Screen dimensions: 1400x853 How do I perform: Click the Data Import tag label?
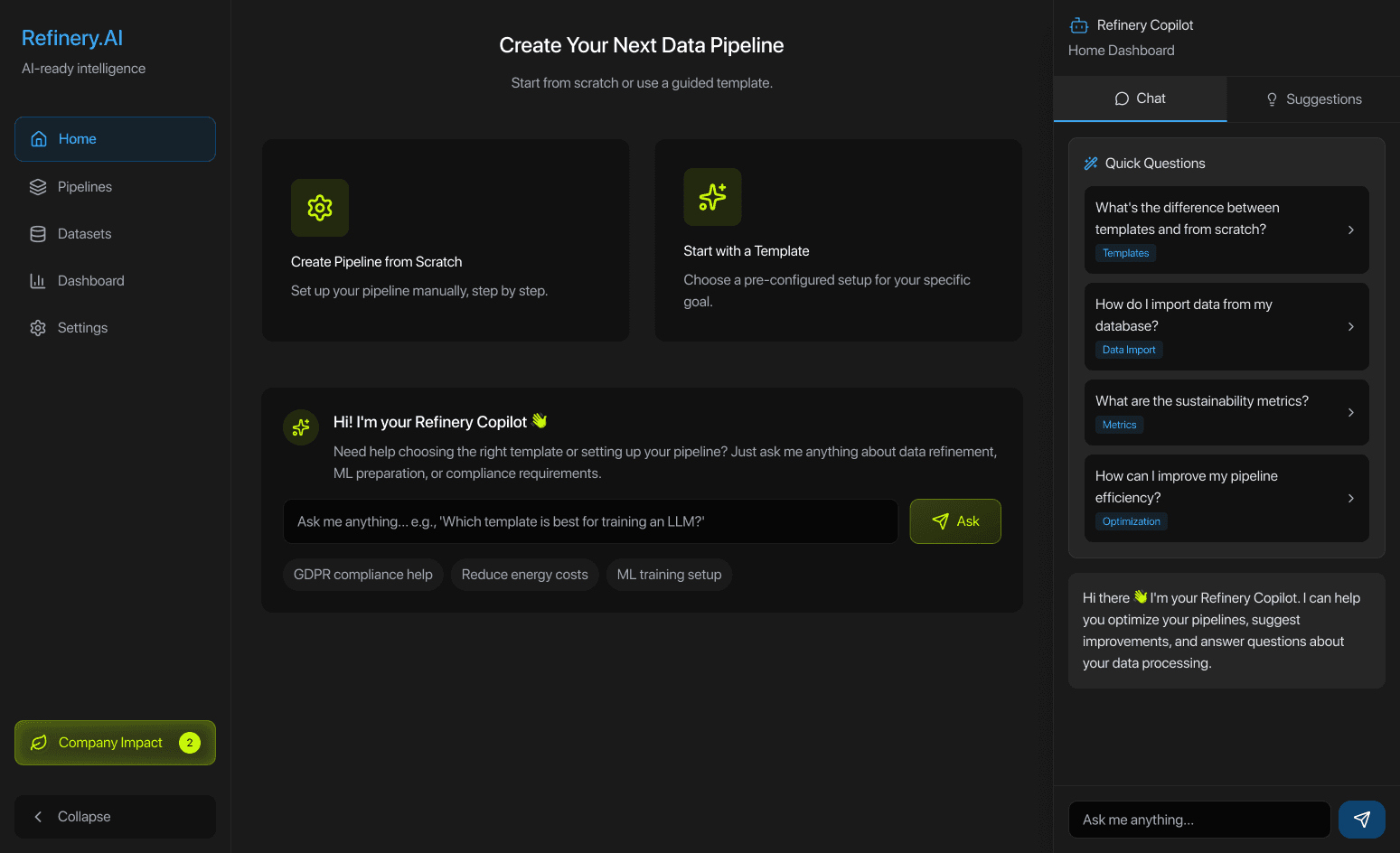coord(1129,350)
